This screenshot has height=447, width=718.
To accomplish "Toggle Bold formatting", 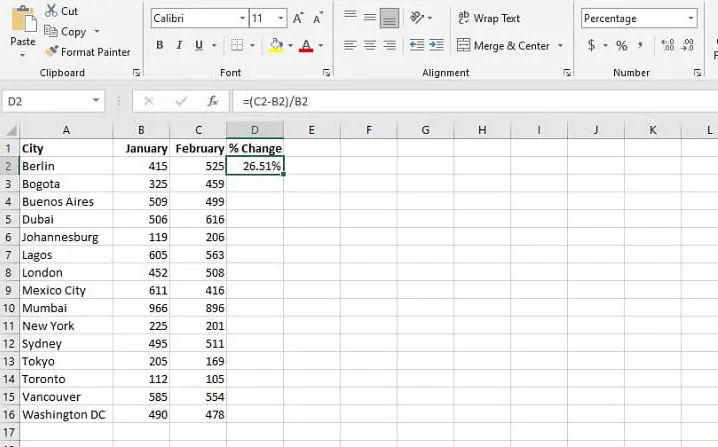I will coord(159,45).
